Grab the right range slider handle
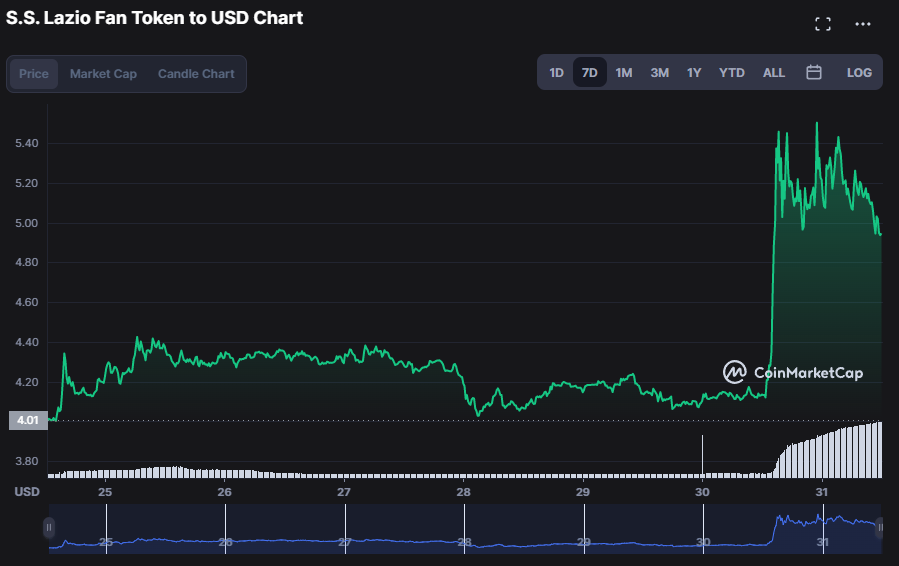The height and width of the screenshot is (566, 899). (x=880, y=527)
